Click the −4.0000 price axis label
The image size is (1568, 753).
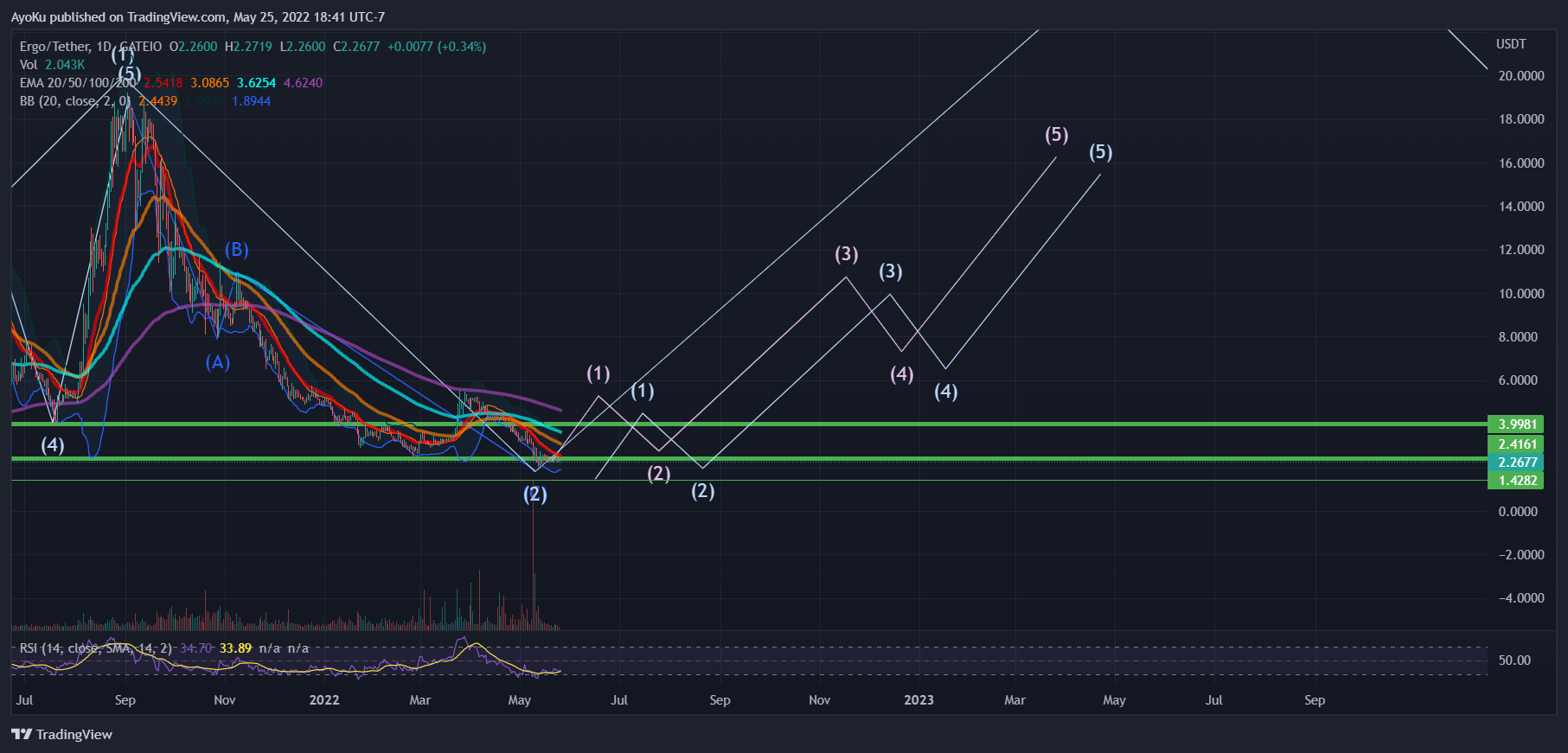(1521, 598)
